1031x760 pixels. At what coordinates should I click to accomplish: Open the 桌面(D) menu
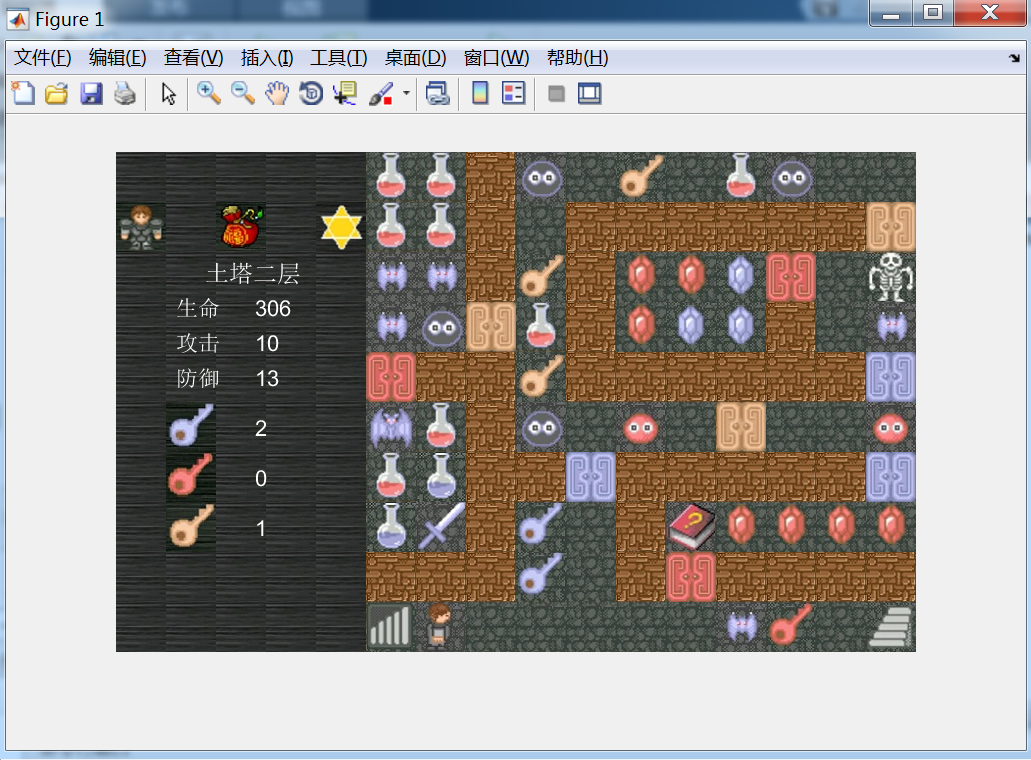point(416,58)
